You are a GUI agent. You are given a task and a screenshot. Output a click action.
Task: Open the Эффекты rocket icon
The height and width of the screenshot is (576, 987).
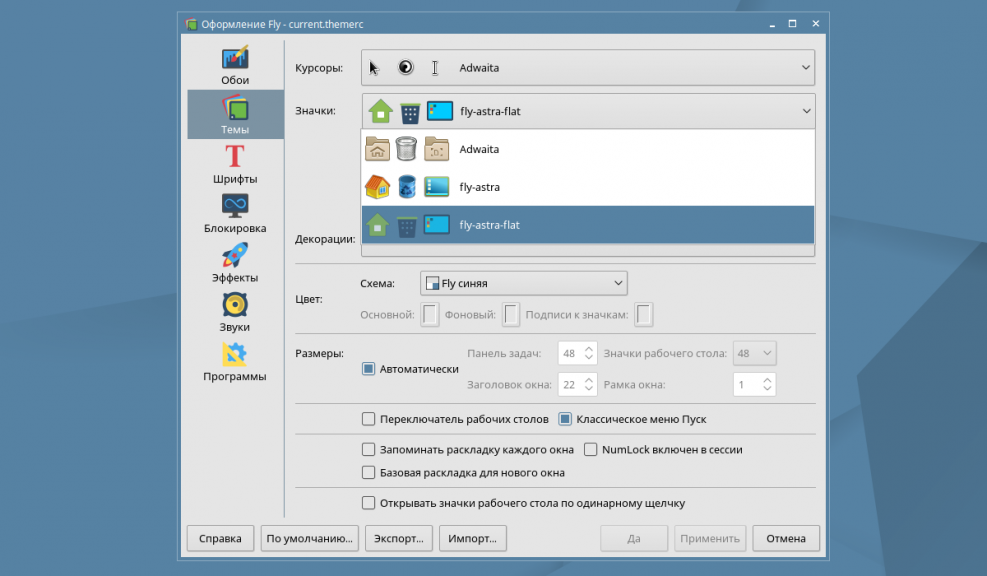(x=235, y=255)
